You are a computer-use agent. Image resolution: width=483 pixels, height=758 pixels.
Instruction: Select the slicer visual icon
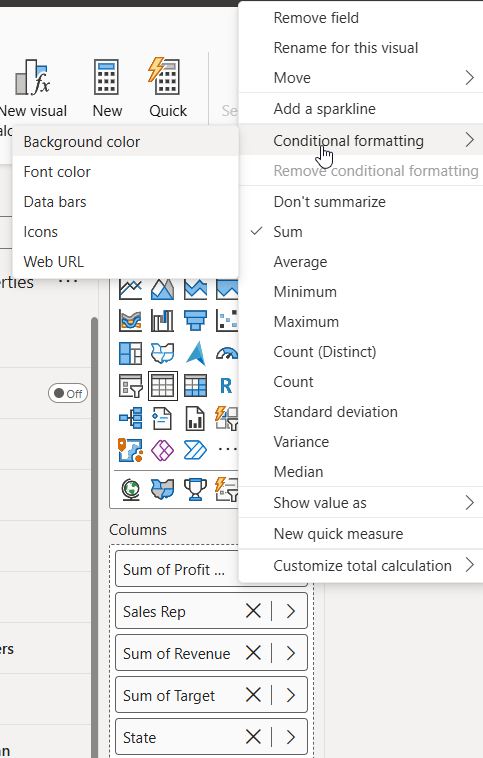point(131,386)
